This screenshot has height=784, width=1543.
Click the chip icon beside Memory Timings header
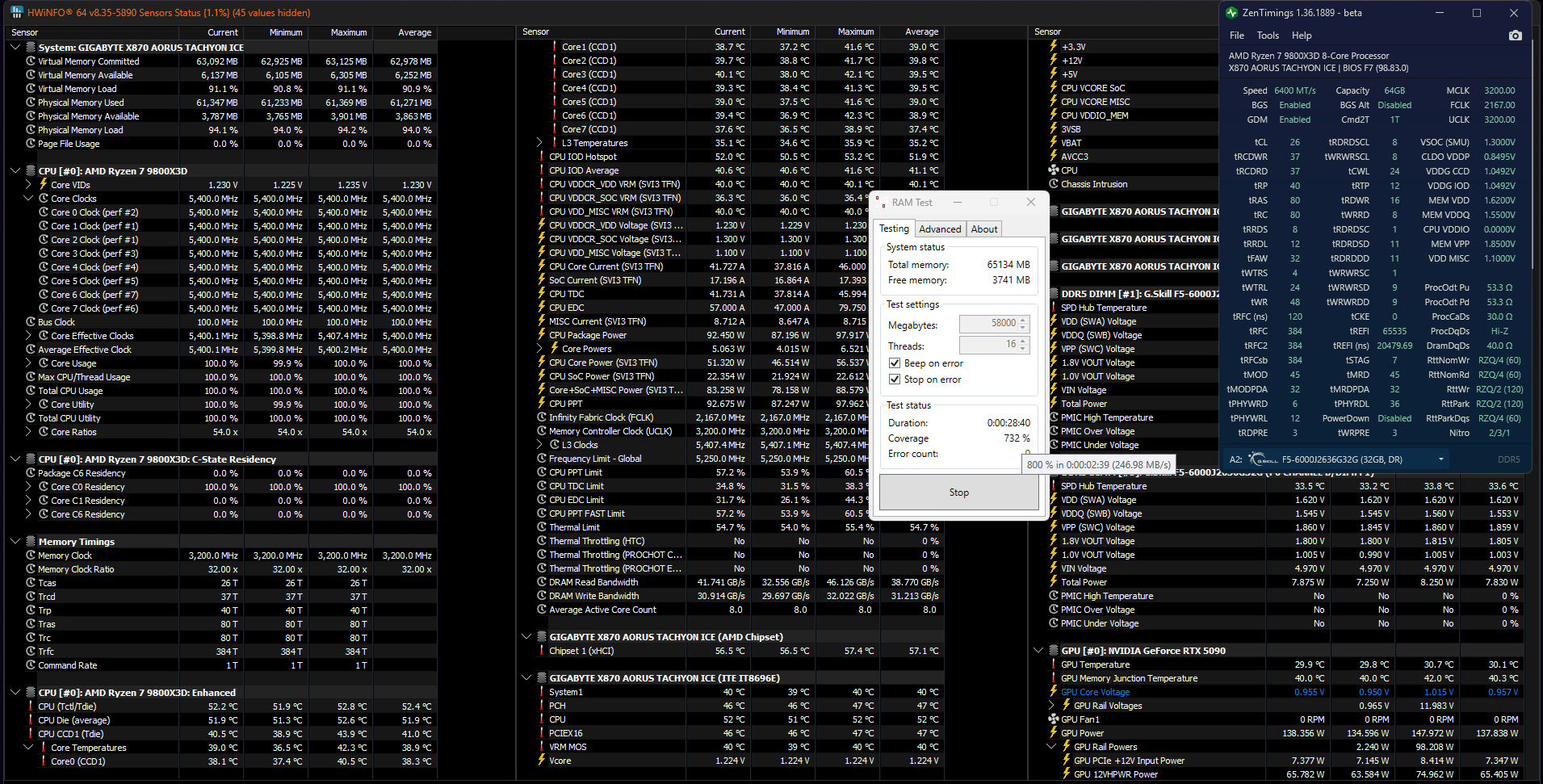(31, 542)
